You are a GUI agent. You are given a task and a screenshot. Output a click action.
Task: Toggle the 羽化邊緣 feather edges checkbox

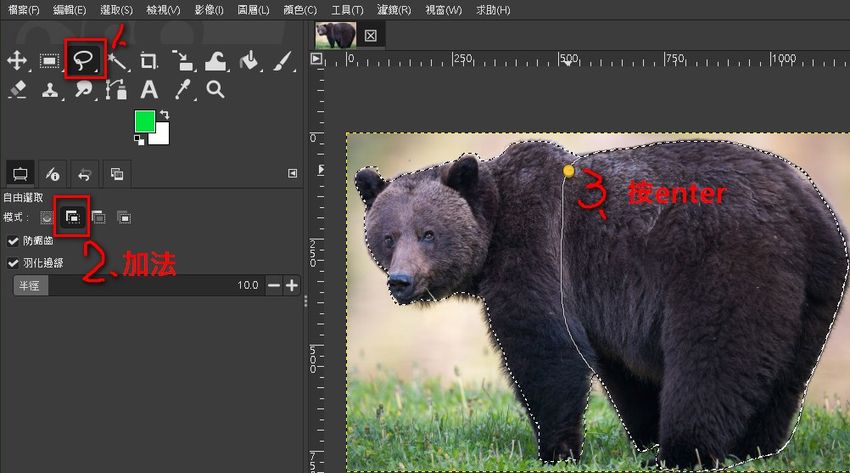(x=13, y=263)
